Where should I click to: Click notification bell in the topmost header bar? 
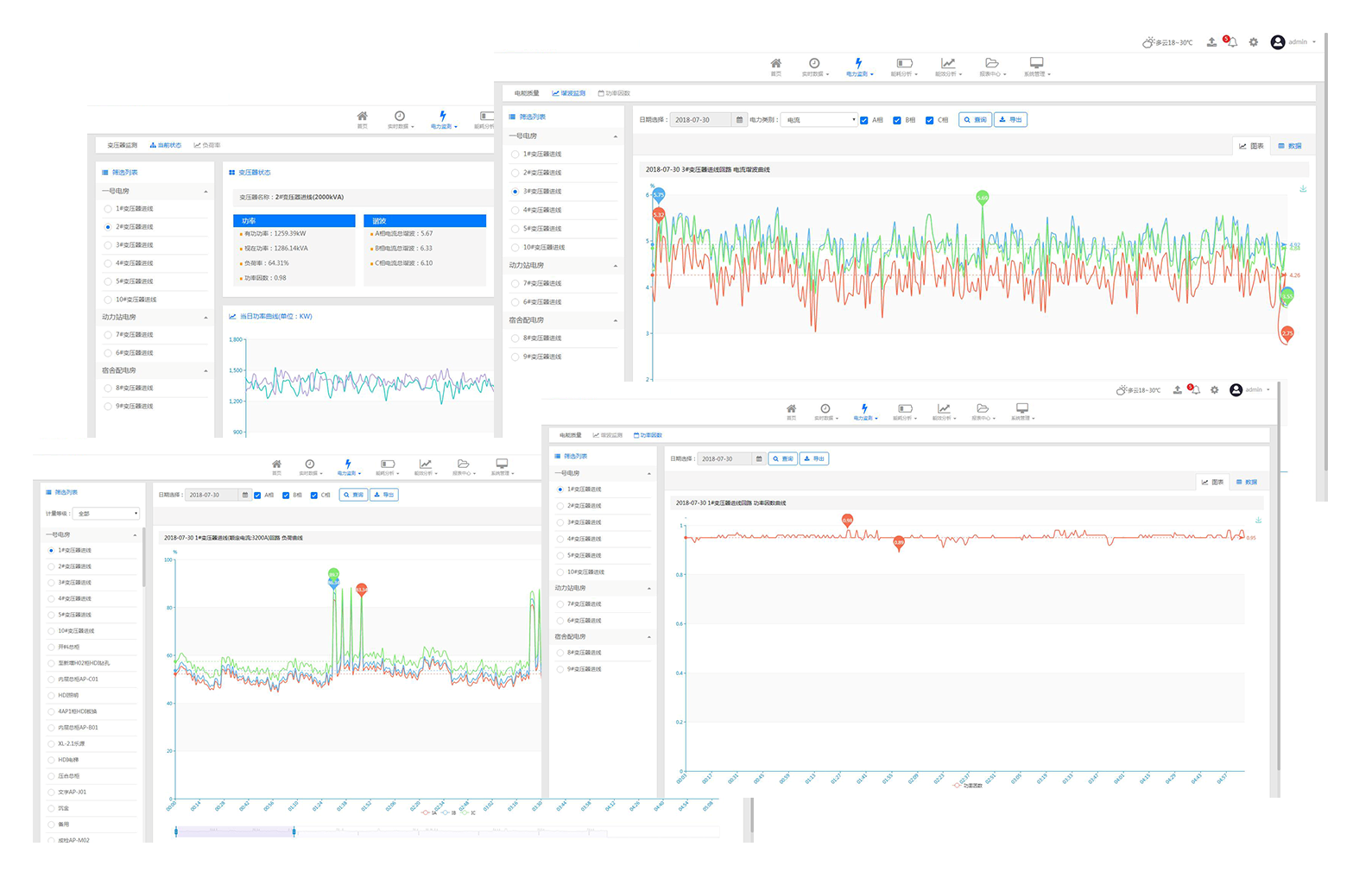1232,42
